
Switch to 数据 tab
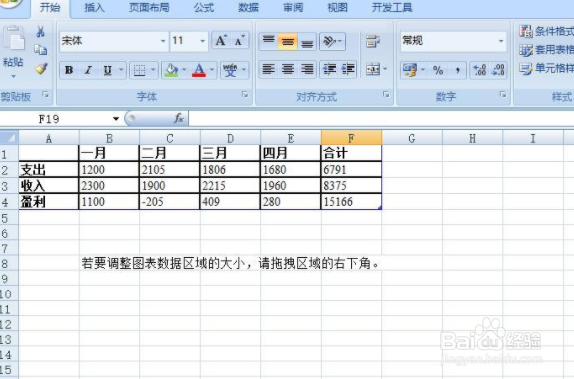248,7
